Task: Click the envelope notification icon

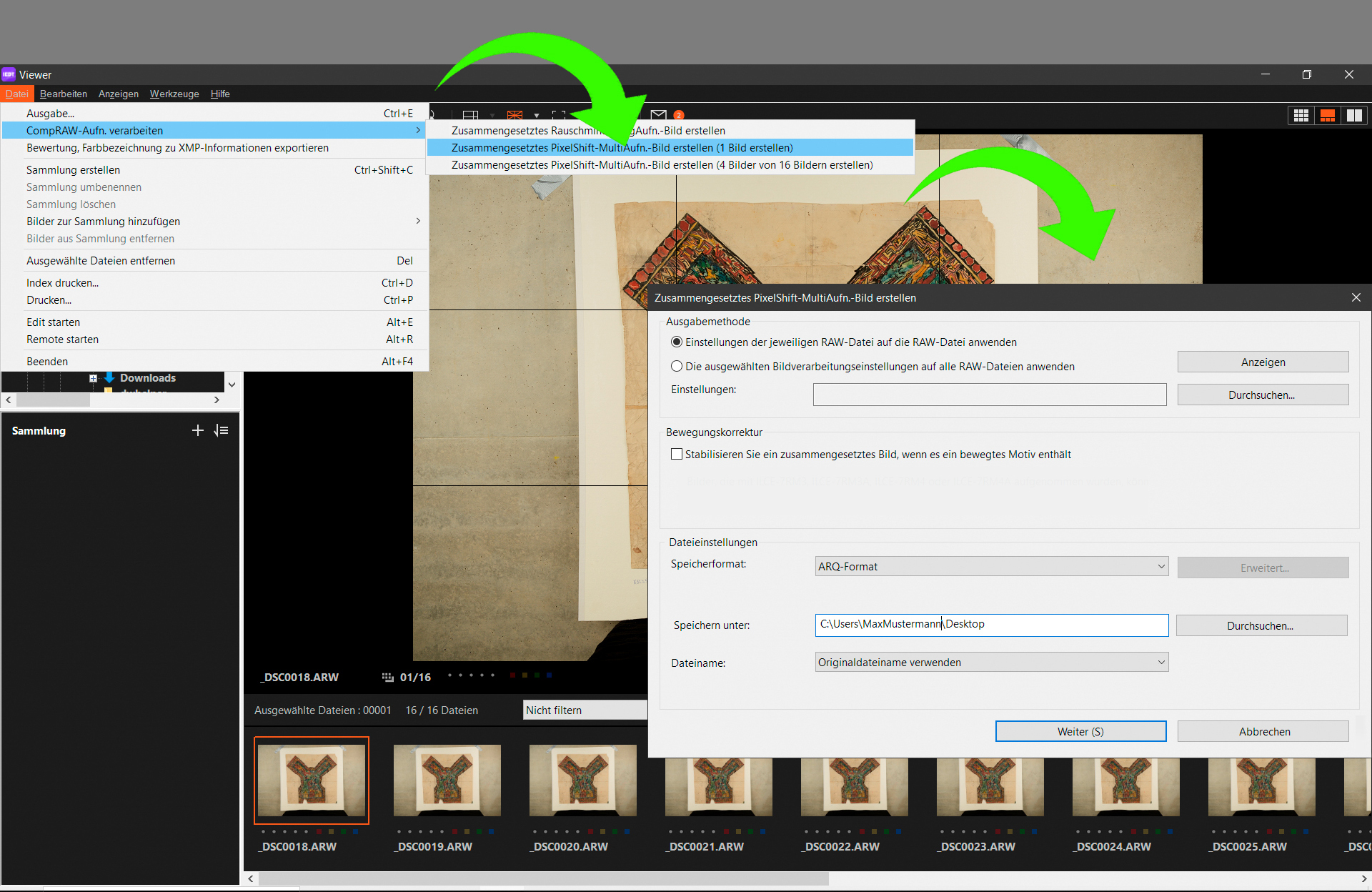Action: [659, 114]
